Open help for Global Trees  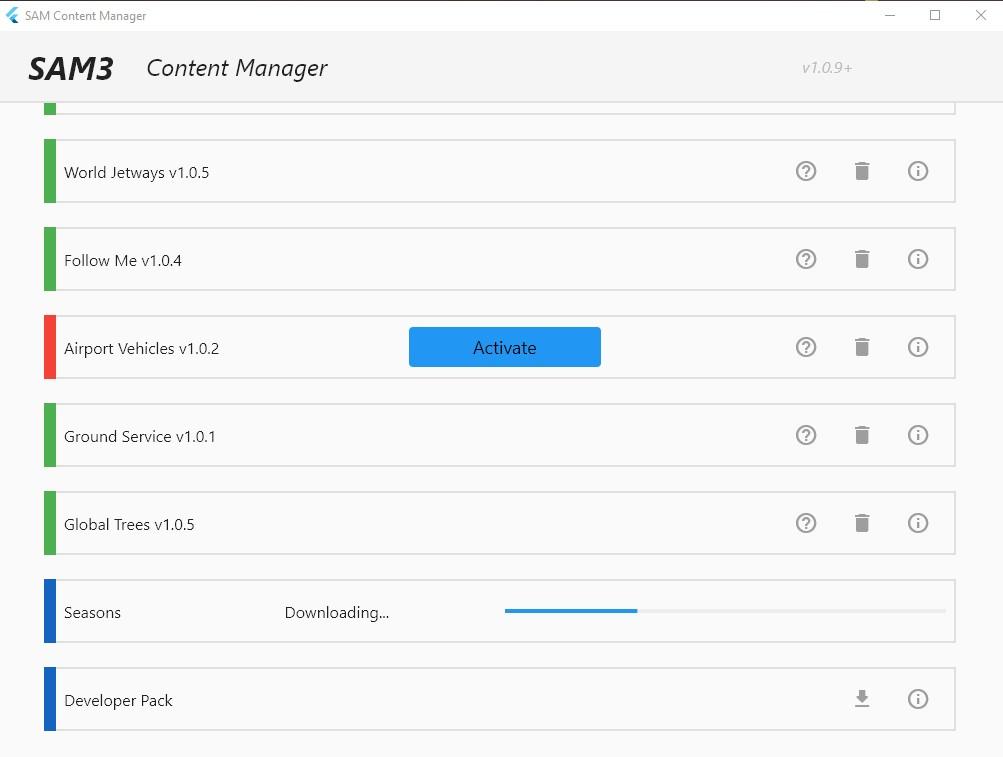[806, 523]
